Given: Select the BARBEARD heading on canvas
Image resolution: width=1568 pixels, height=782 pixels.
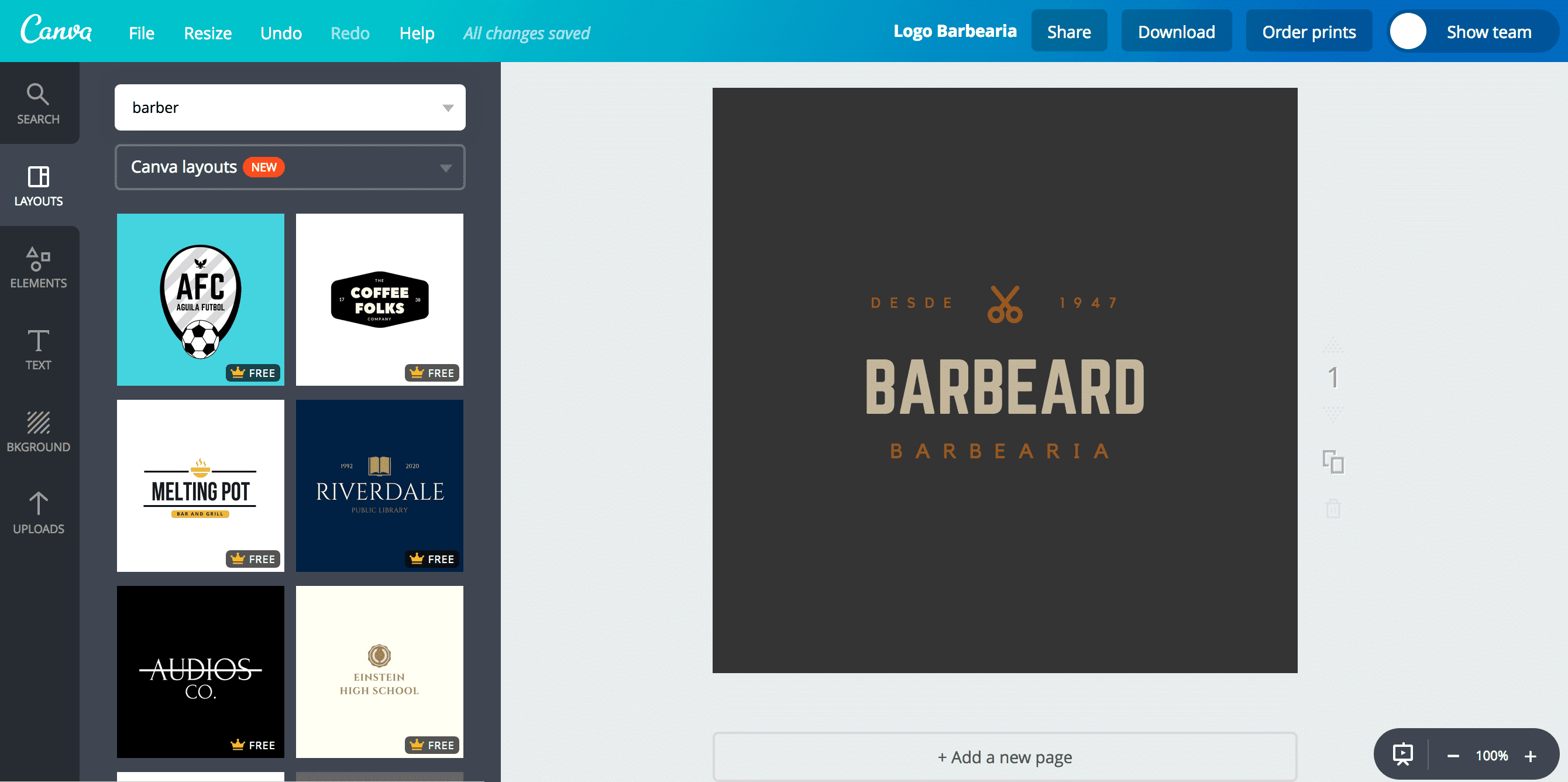Looking at the screenshot, I should tap(1005, 387).
